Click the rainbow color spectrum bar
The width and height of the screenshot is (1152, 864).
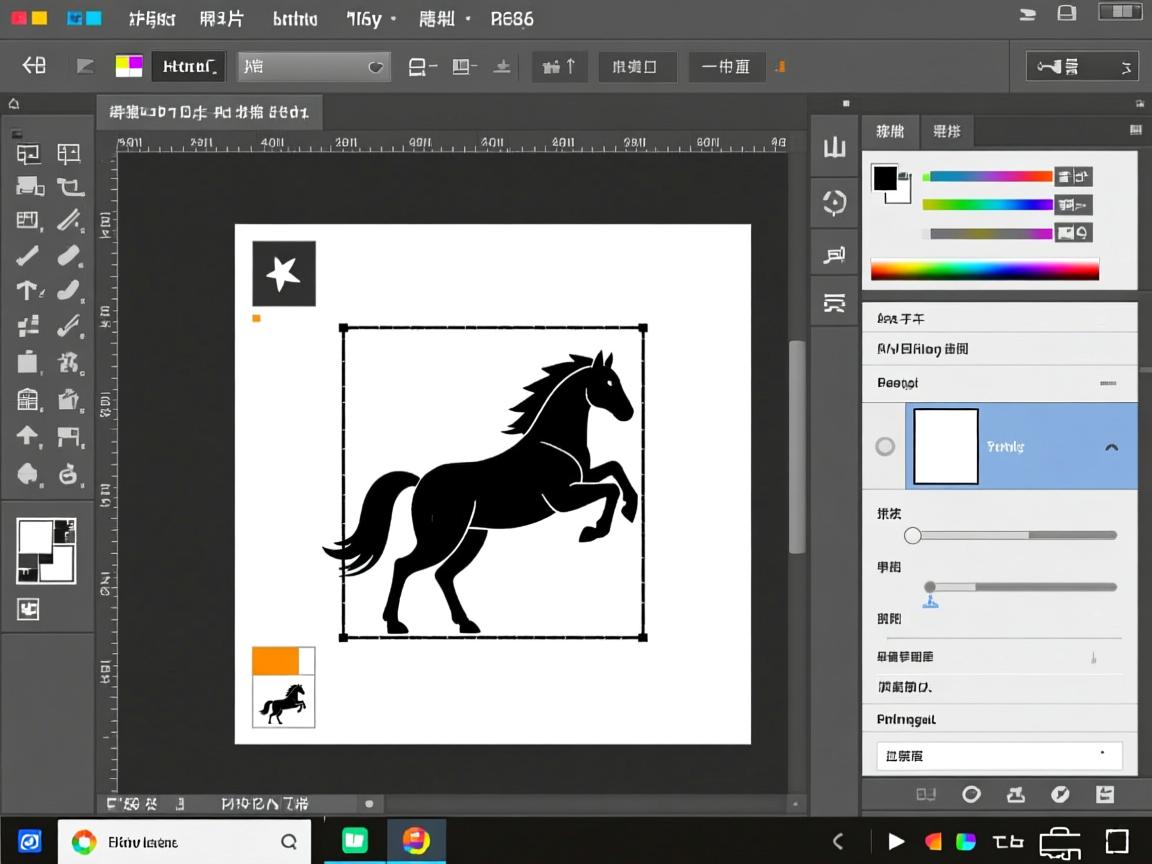[x=984, y=269]
